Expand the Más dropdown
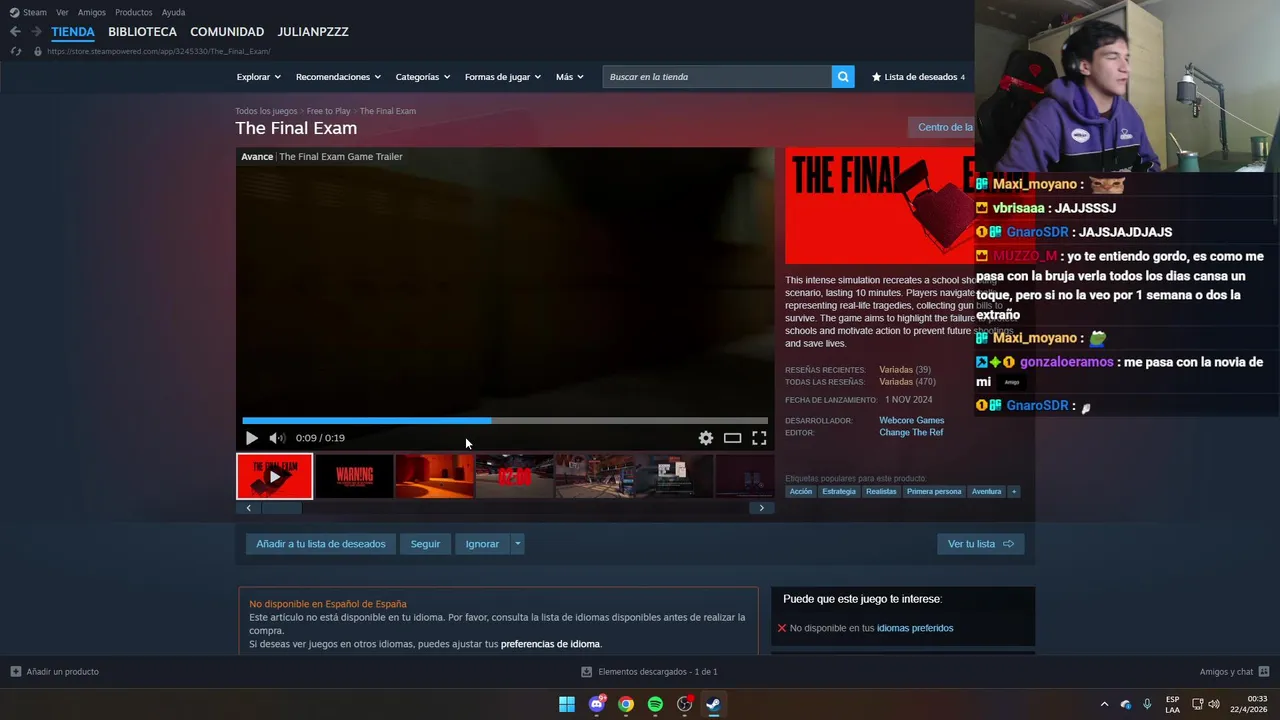Viewport: 1280px width, 720px height. 569,77
